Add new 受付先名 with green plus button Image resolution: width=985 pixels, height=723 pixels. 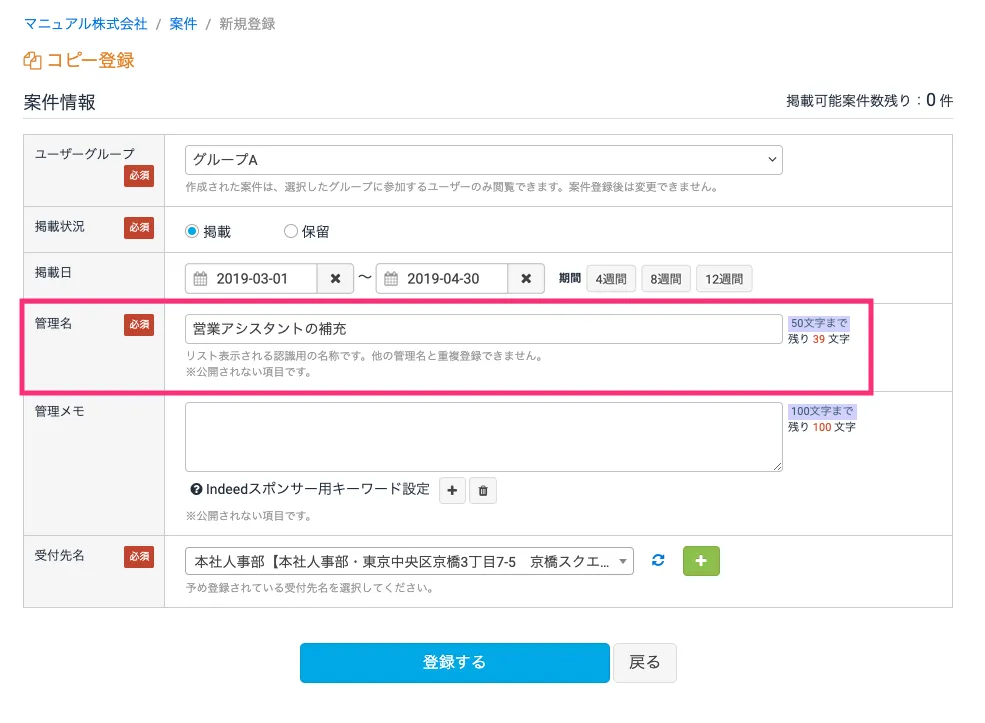tap(700, 561)
